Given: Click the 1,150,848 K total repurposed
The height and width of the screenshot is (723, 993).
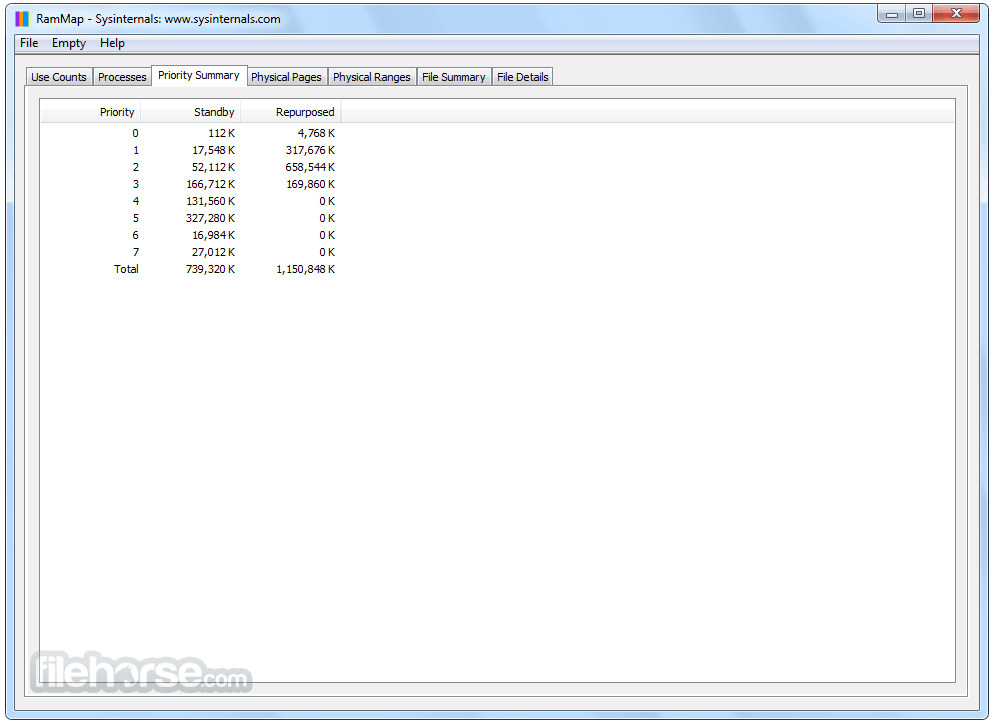Looking at the screenshot, I should [306, 269].
